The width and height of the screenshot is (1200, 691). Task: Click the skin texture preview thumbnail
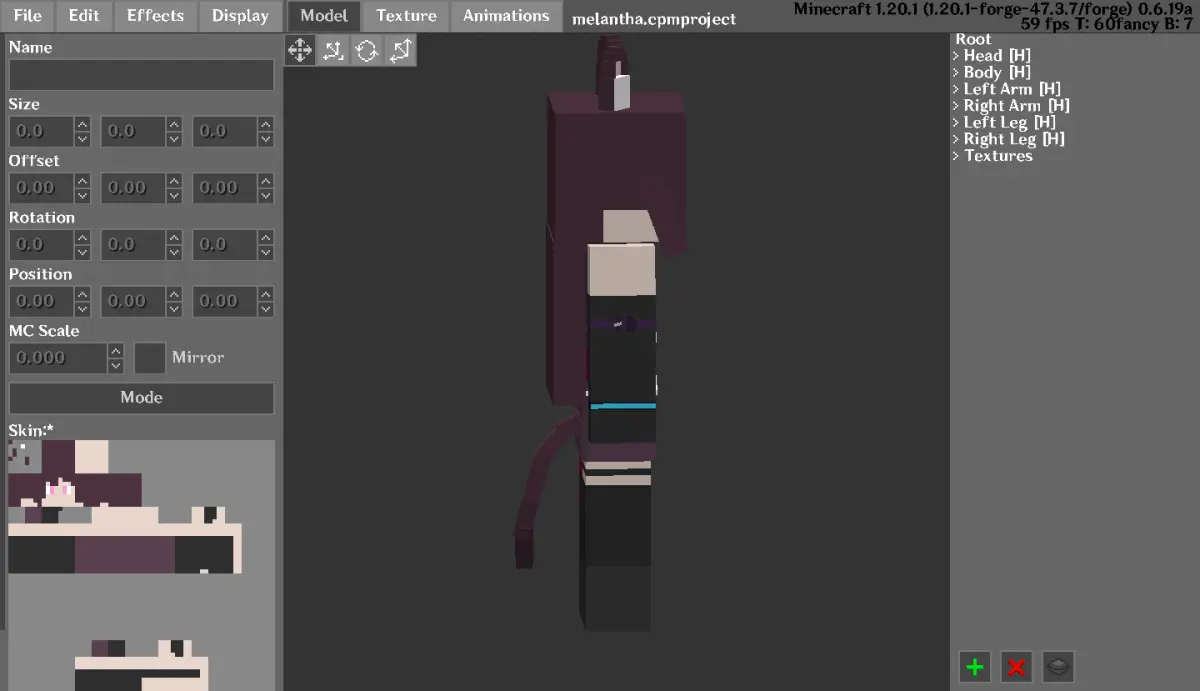pyautogui.click(x=141, y=565)
